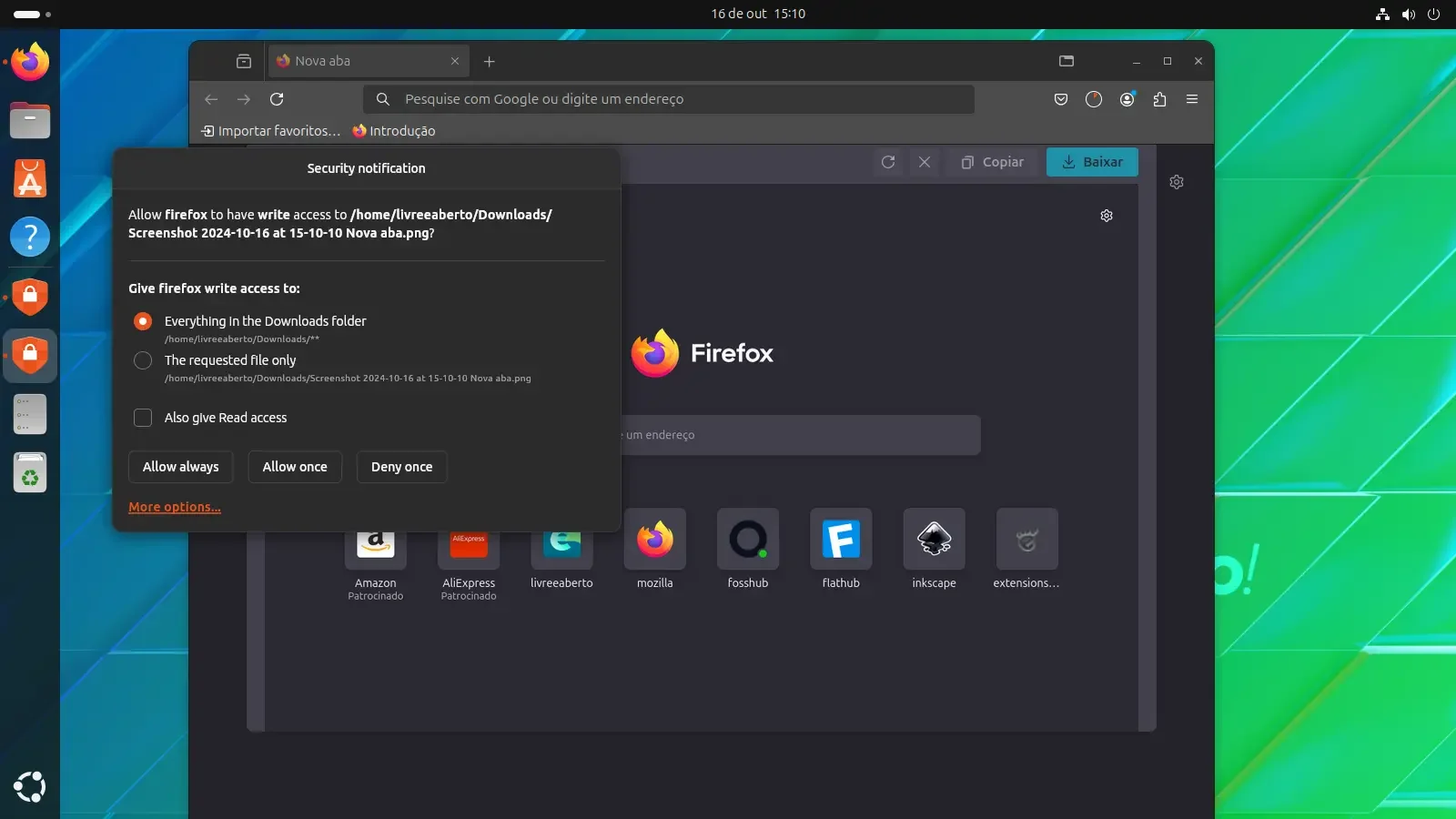Viewport: 1456px width, 819px height.
Task: Open the inkscape shortcut tile
Action: [935, 550]
